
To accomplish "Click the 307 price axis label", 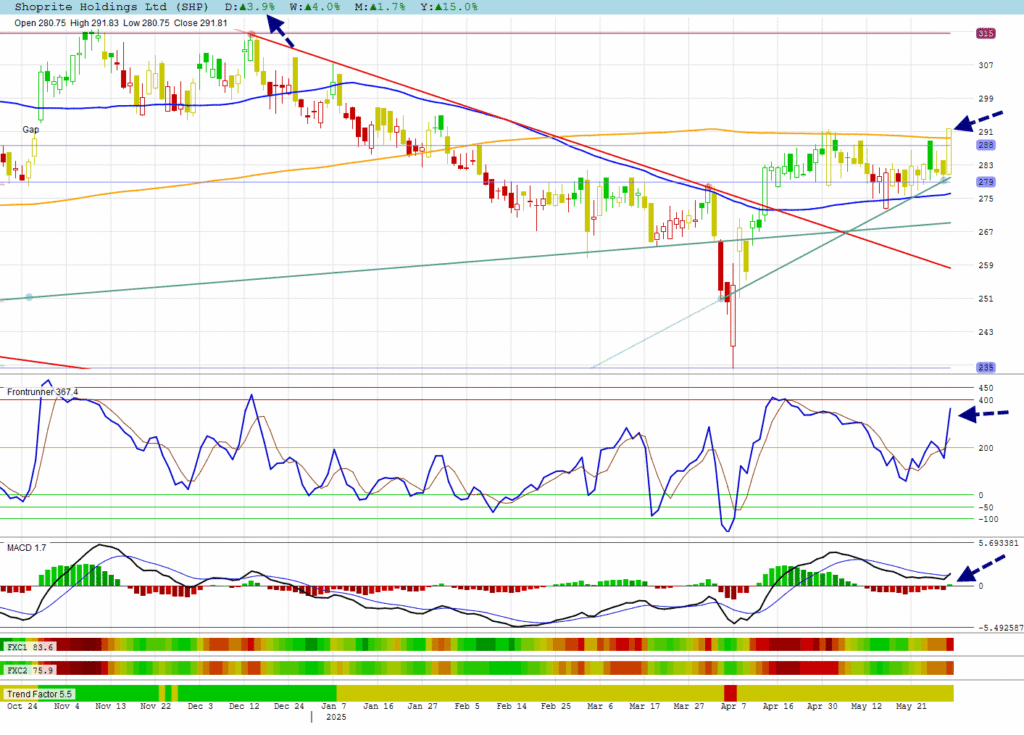I will pyautogui.click(x=985, y=65).
